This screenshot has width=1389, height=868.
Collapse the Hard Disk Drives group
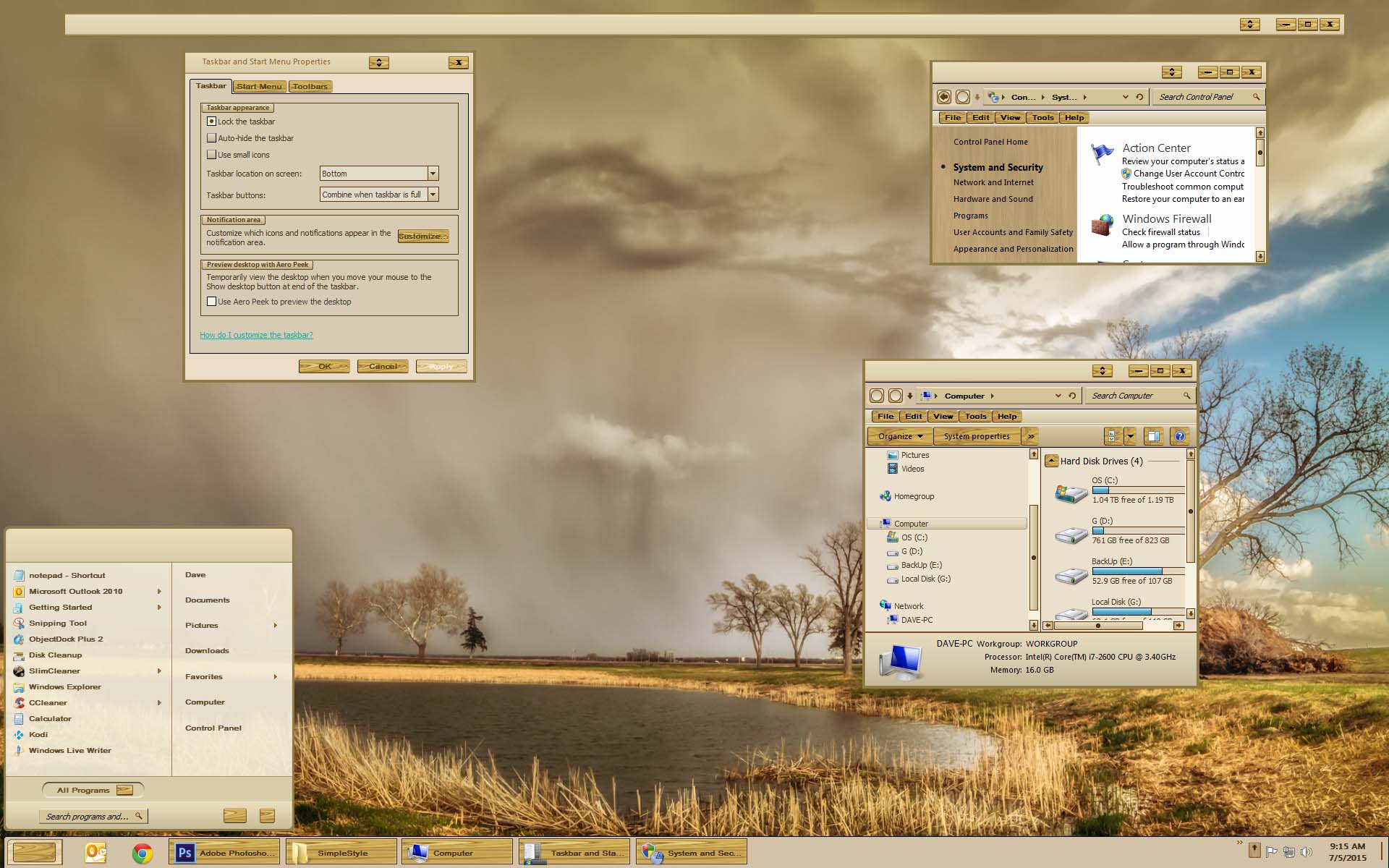[x=1052, y=461]
